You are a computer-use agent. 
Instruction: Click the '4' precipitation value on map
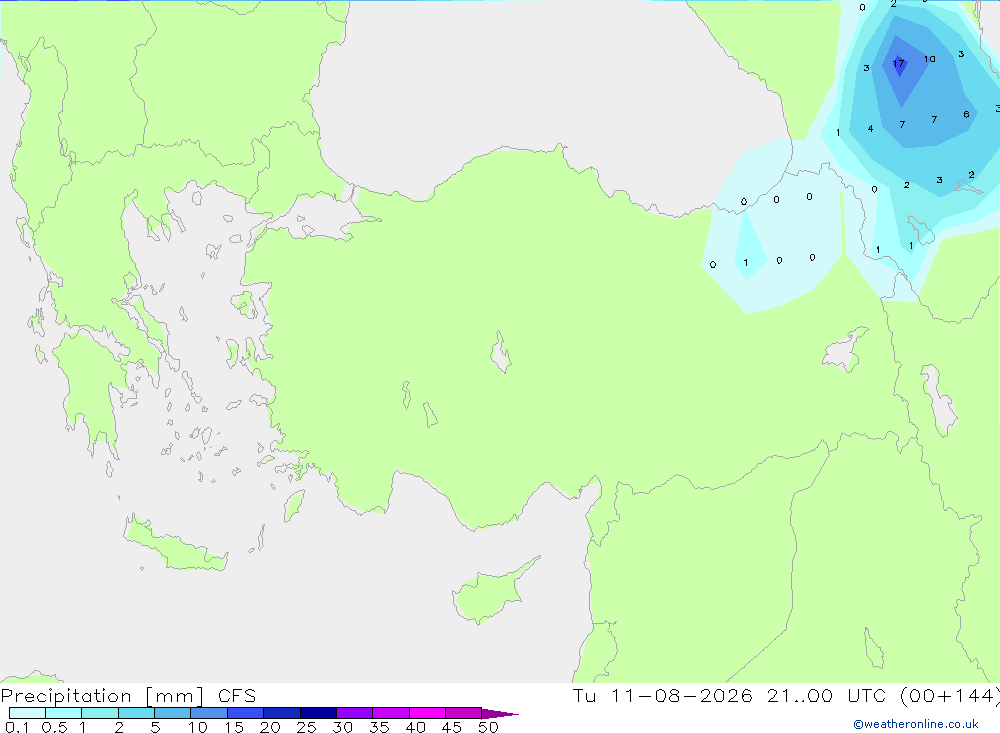(870, 128)
